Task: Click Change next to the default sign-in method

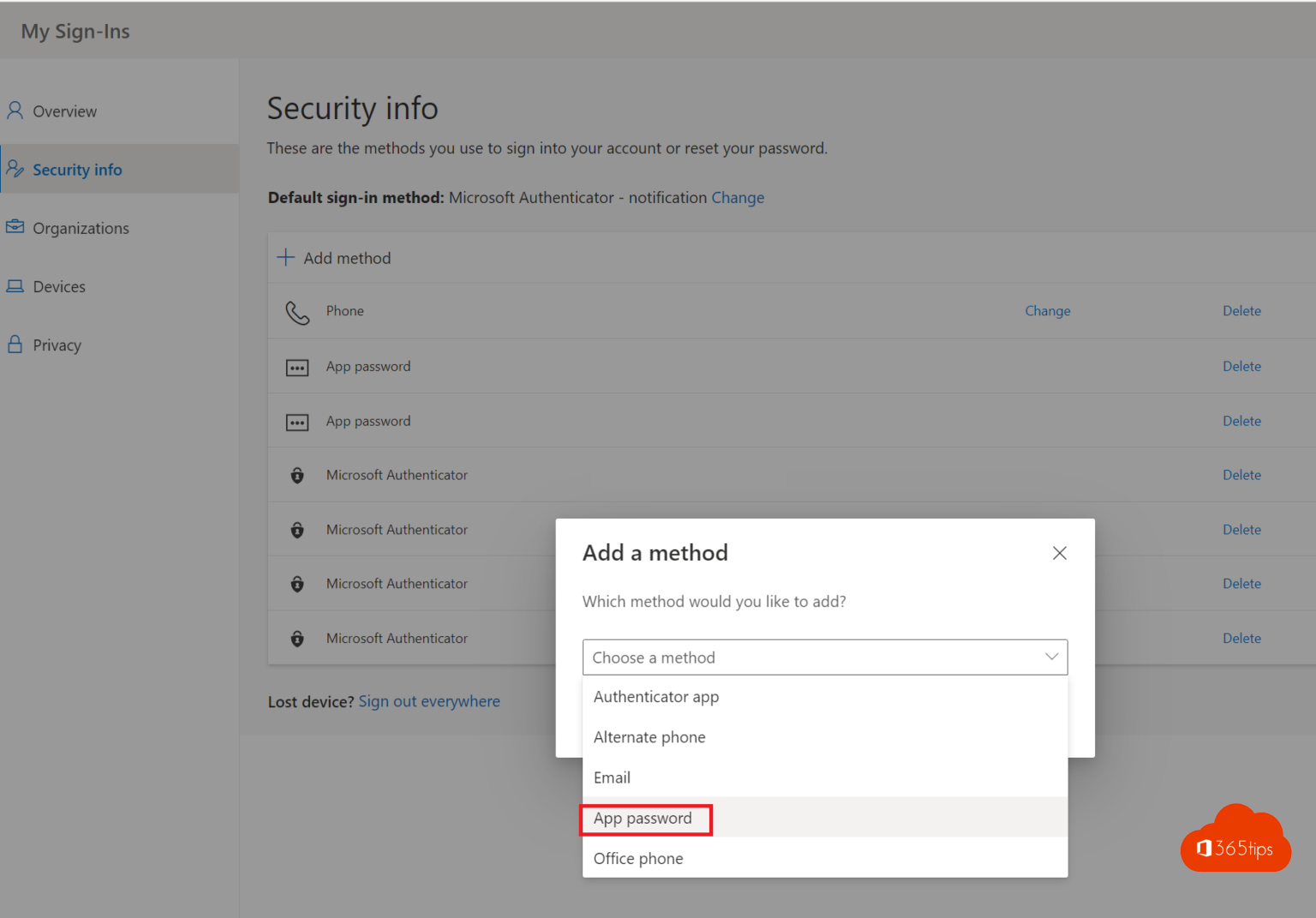Action: (x=738, y=197)
